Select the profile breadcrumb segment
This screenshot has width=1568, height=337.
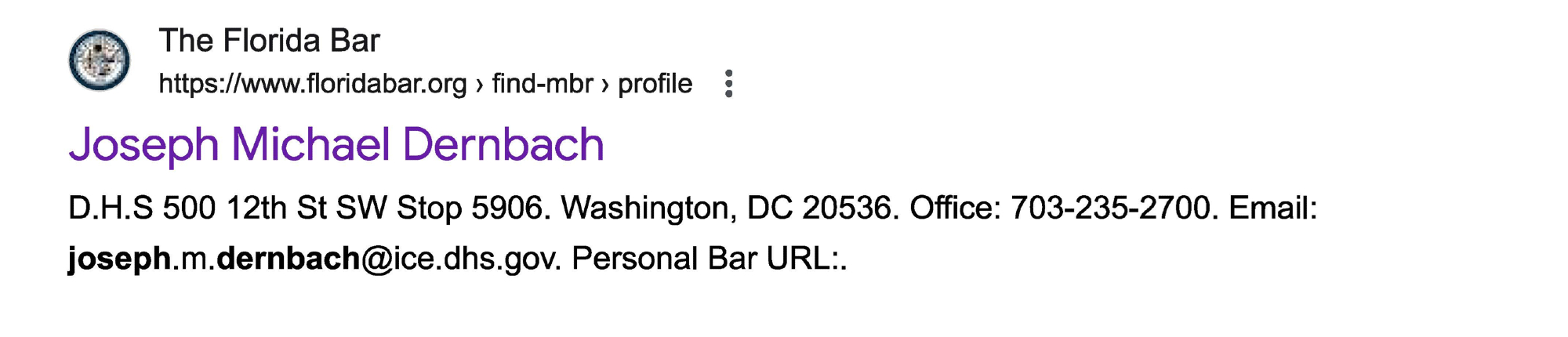(655, 84)
